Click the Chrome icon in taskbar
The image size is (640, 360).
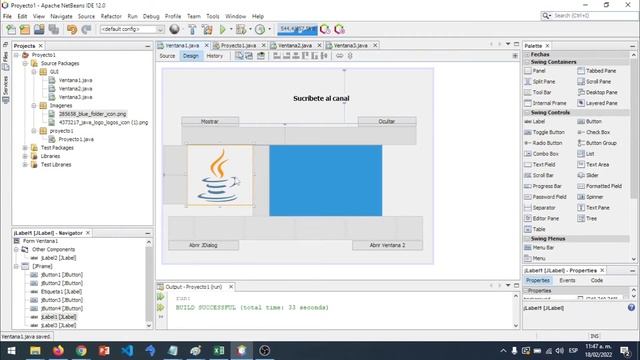pos(81,351)
